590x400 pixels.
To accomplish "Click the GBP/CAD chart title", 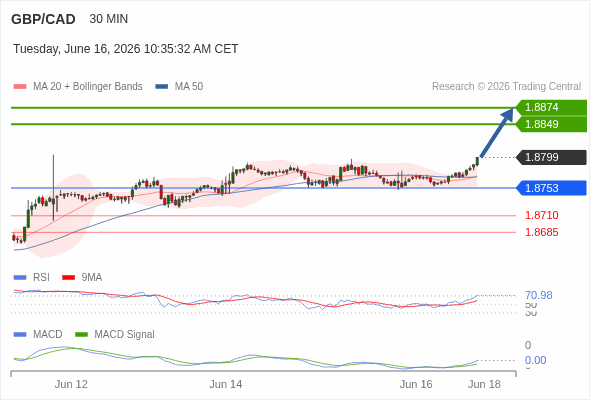I will (x=43, y=19).
